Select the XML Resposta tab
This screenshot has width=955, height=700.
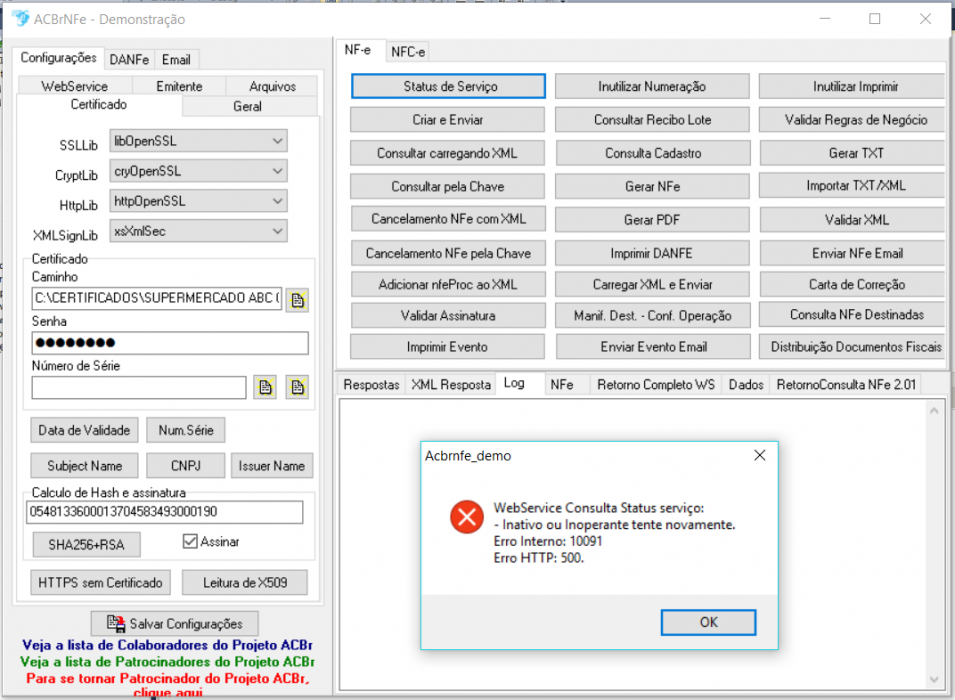(x=451, y=384)
